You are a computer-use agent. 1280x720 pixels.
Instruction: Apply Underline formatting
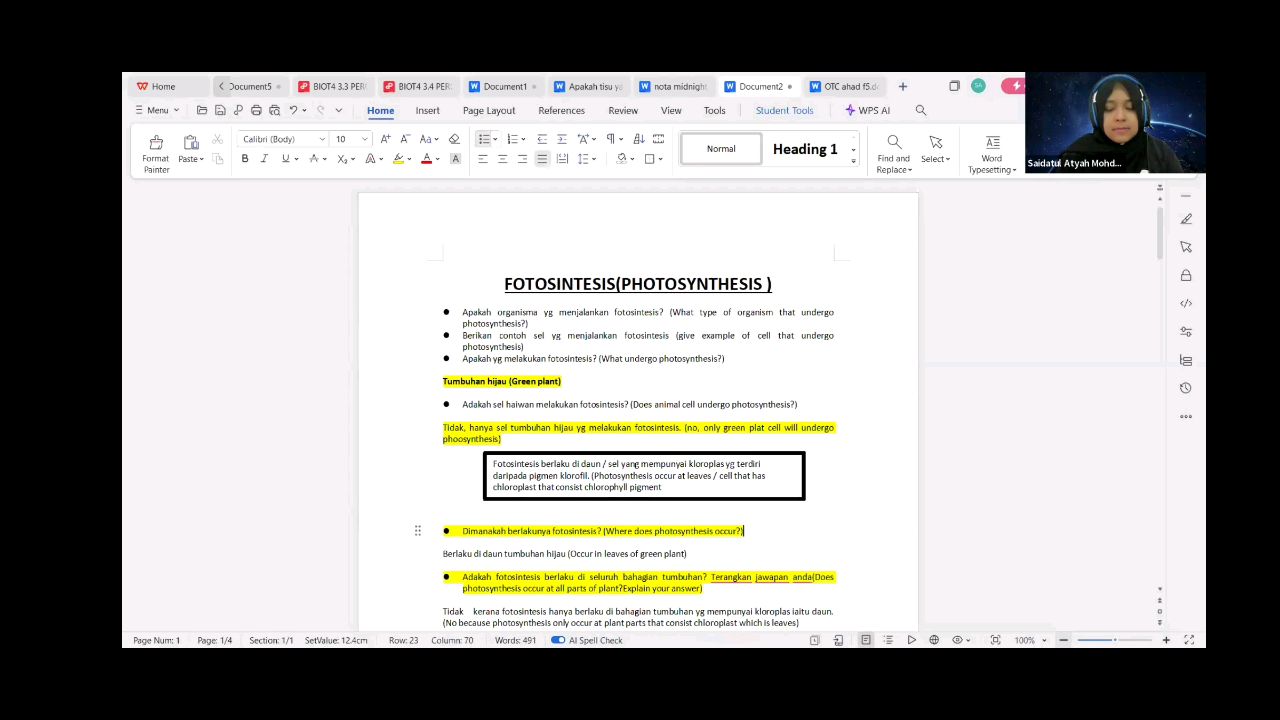285,159
